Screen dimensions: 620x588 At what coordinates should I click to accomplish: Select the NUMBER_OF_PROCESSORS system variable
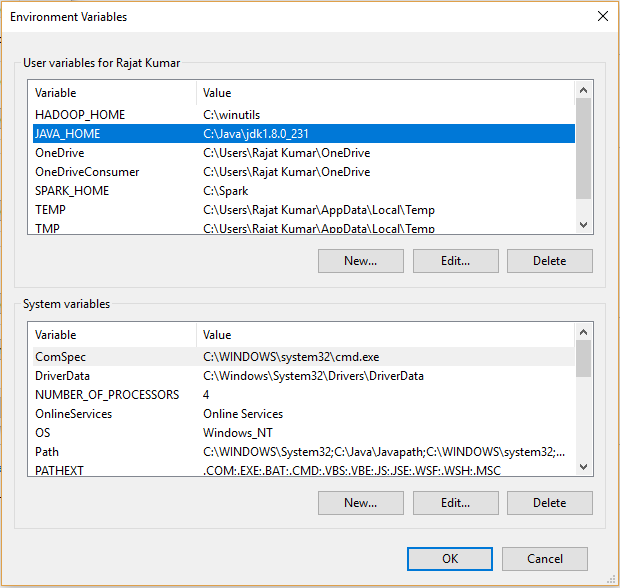pos(107,395)
